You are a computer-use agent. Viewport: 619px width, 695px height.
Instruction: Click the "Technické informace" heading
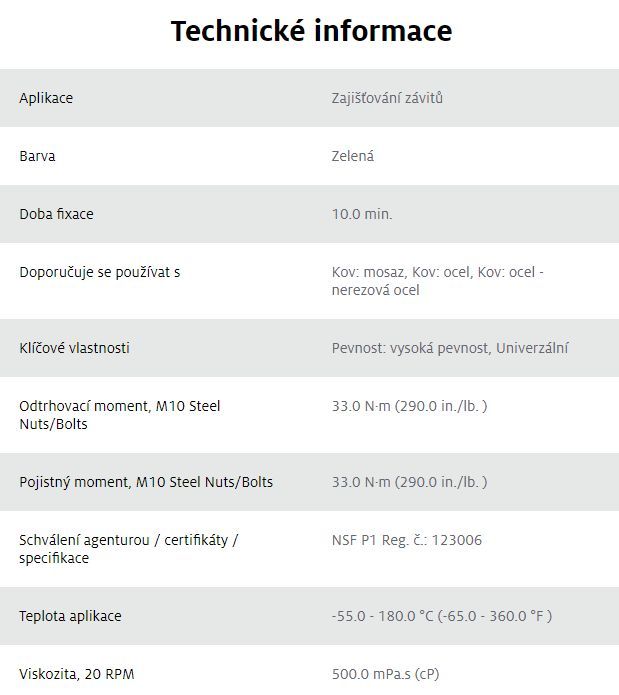click(x=310, y=31)
